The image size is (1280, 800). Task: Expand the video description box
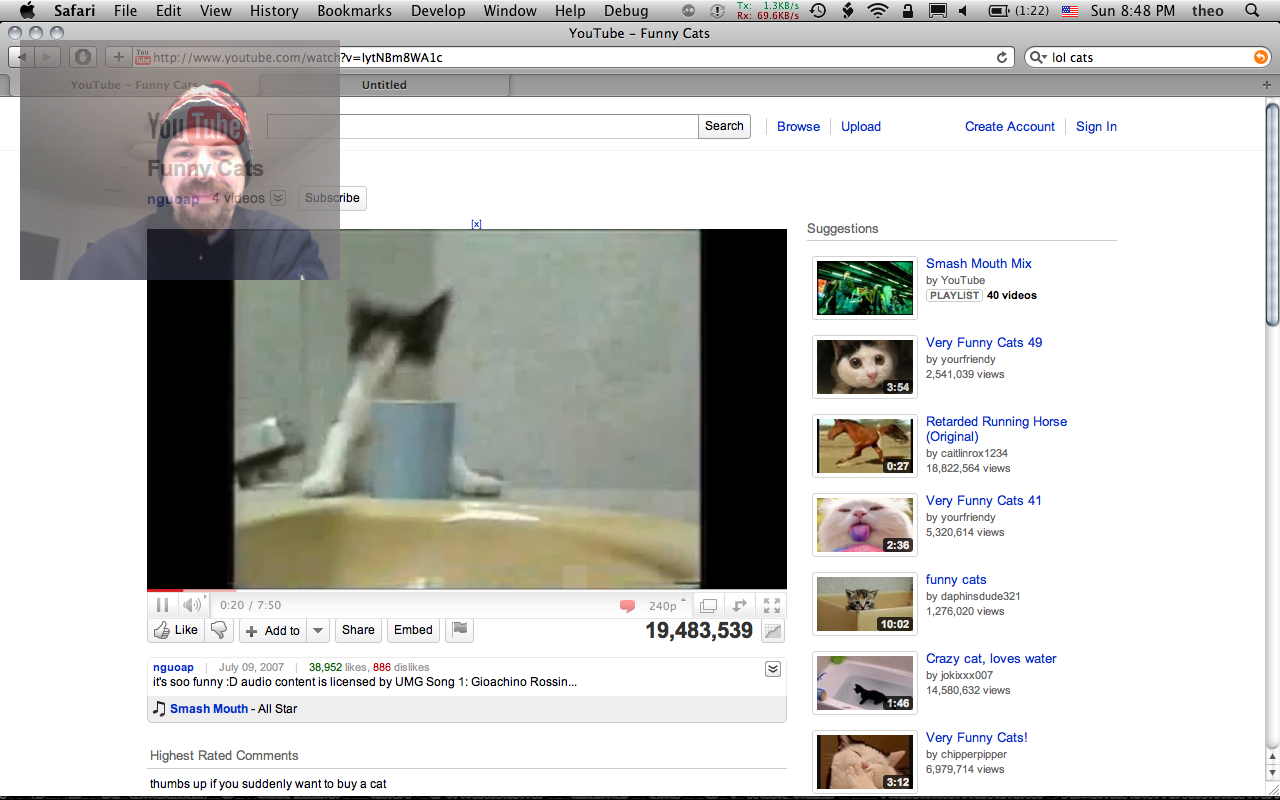click(x=772, y=669)
